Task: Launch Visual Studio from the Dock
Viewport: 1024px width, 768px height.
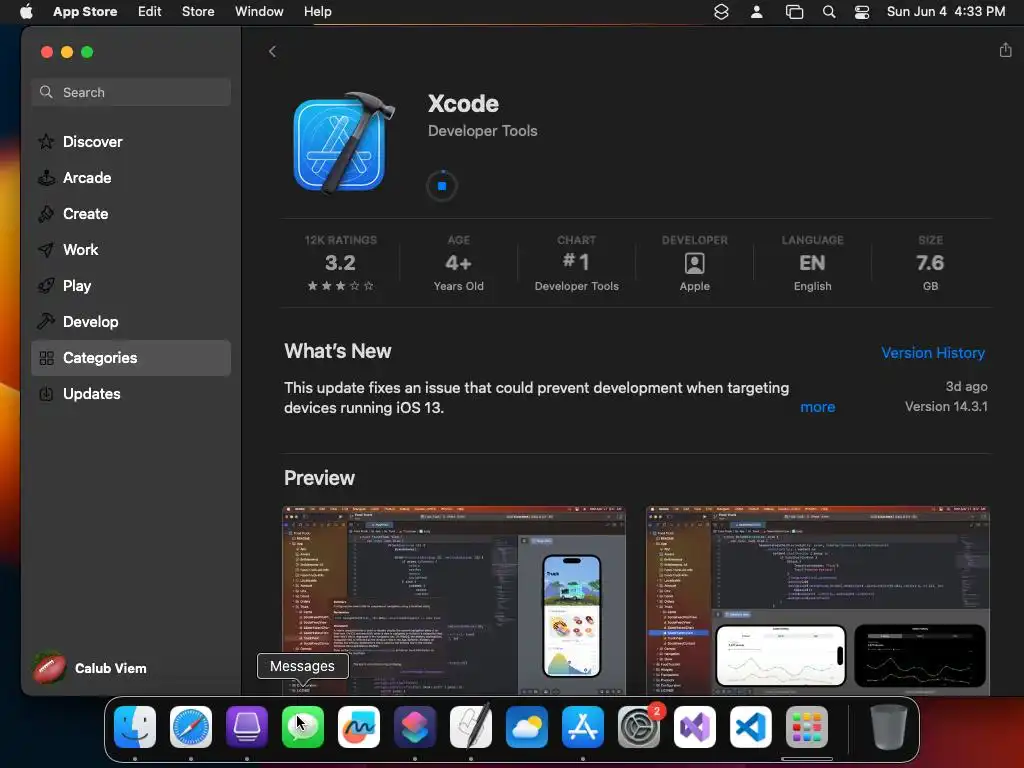Action: pyautogui.click(x=695, y=727)
